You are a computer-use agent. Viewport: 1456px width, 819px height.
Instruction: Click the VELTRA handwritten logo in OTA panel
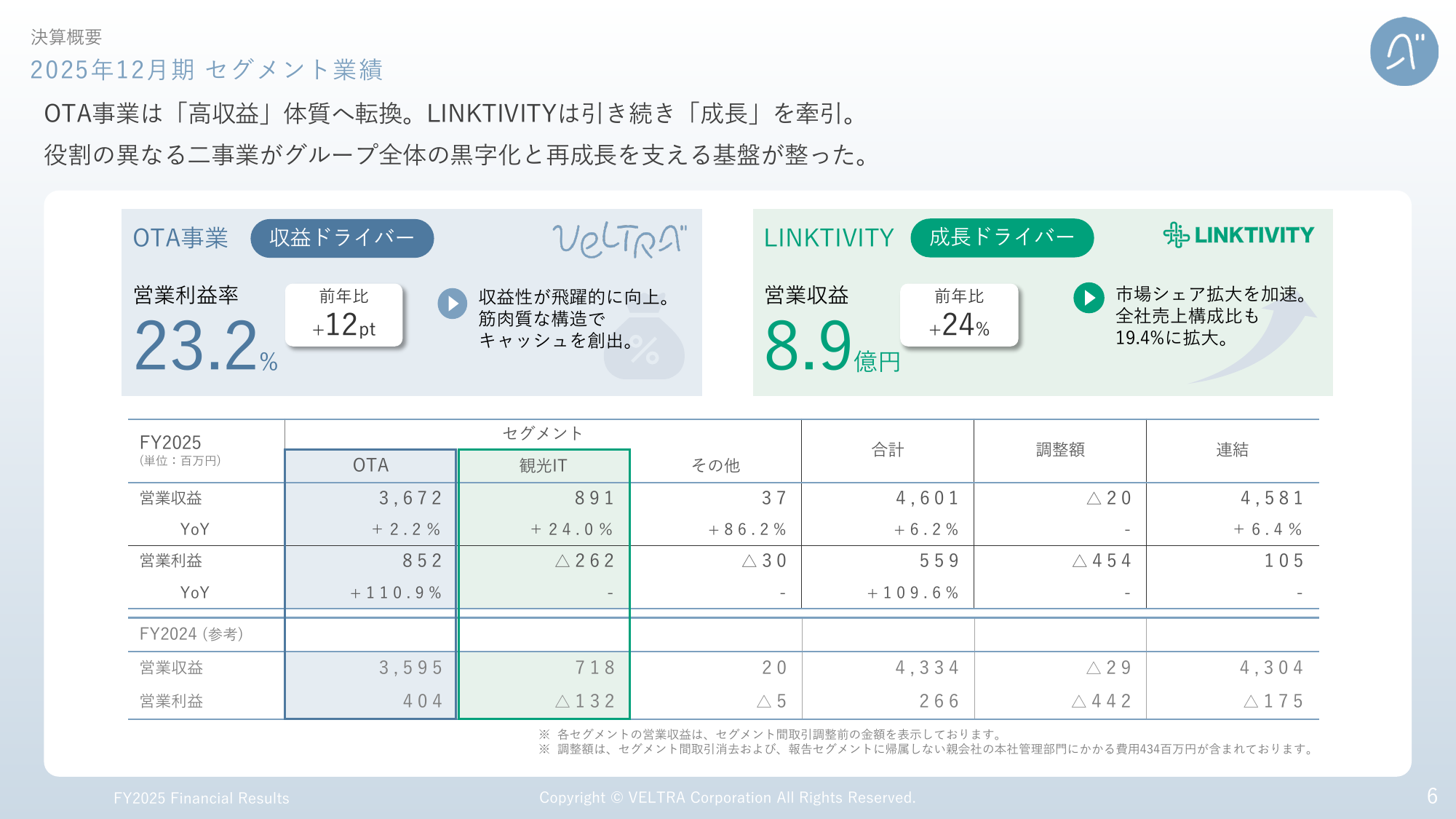[x=619, y=240]
